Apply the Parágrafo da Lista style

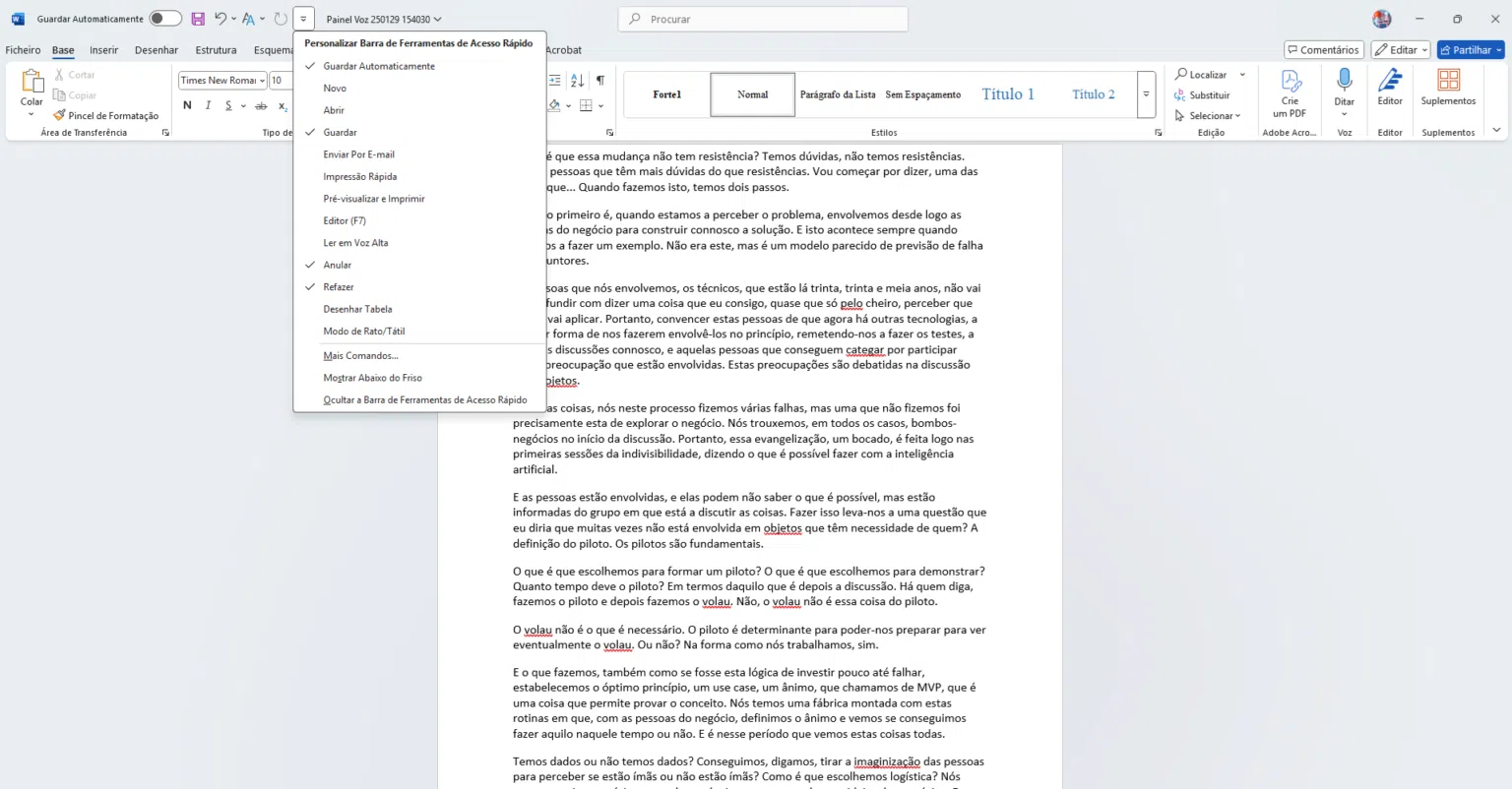click(x=838, y=94)
